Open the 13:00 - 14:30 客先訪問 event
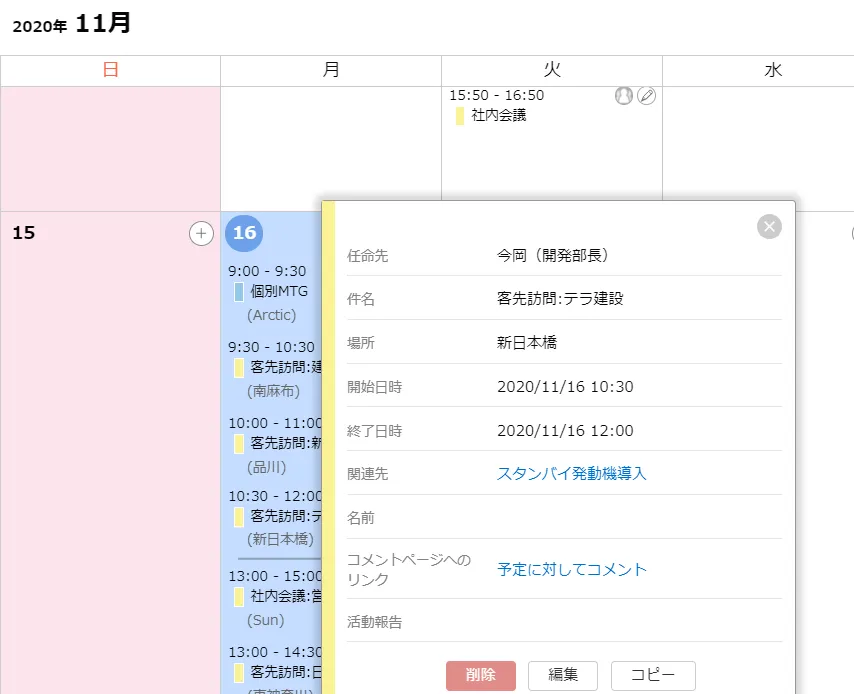 [273, 669]
